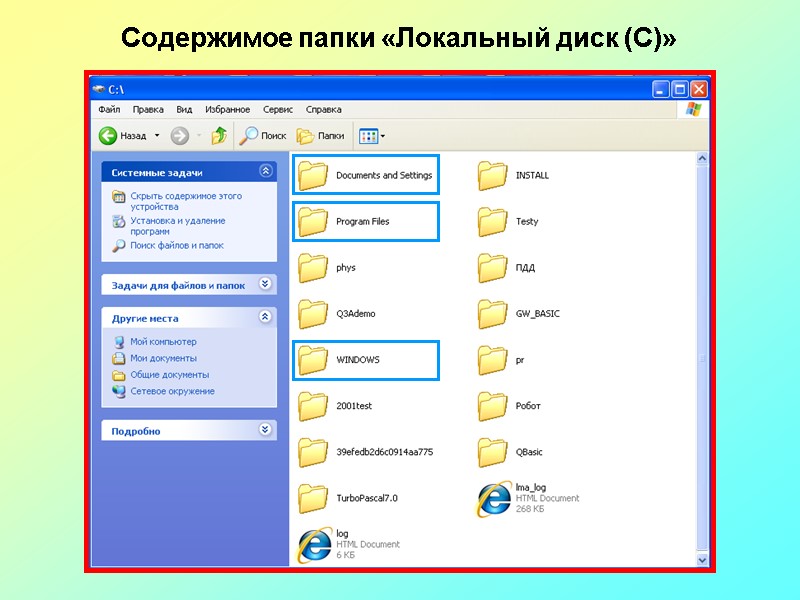This screenshot has height=600, width=800.
Task: Select the GW_BASIC folder icon
Action: pyautogui.click(x=492, y=313)
